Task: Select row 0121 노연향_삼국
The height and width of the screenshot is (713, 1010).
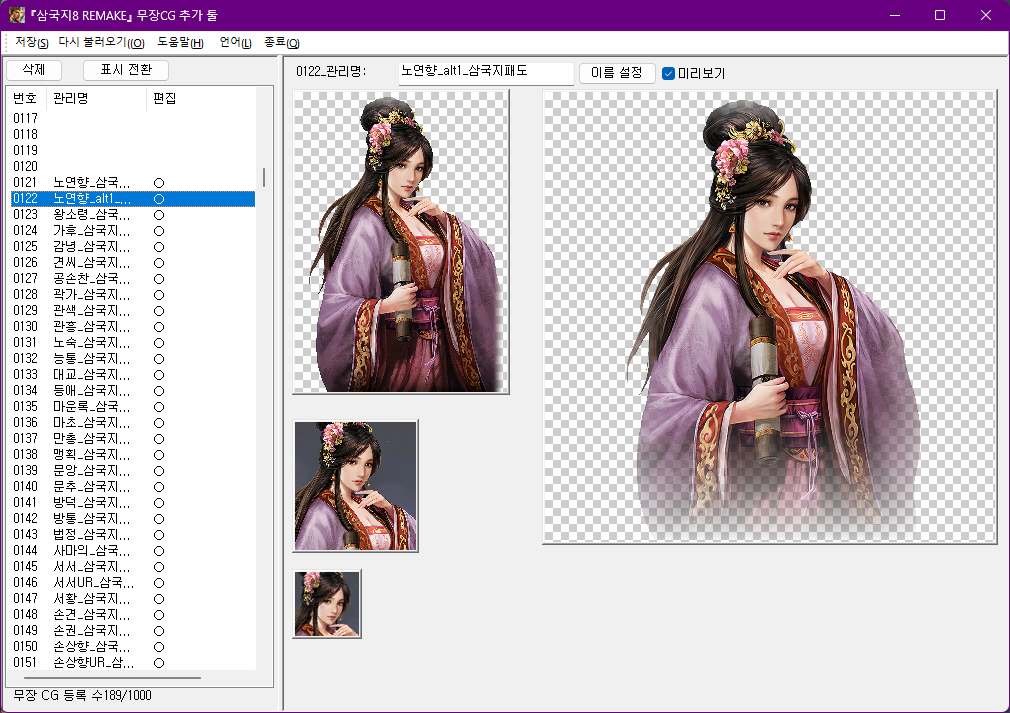Action: [x=133, y=183]
